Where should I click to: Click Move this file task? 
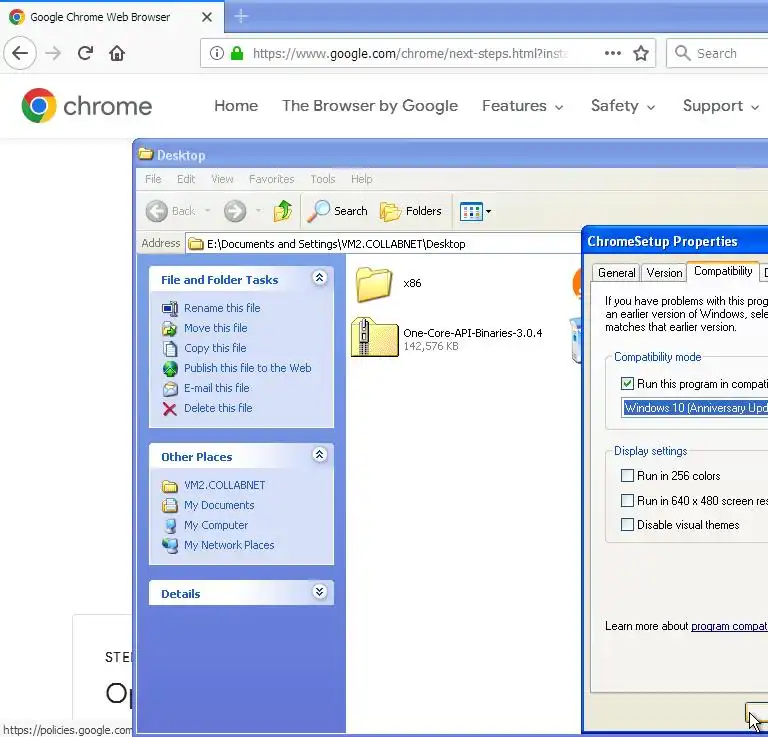[x=216, y=328]
